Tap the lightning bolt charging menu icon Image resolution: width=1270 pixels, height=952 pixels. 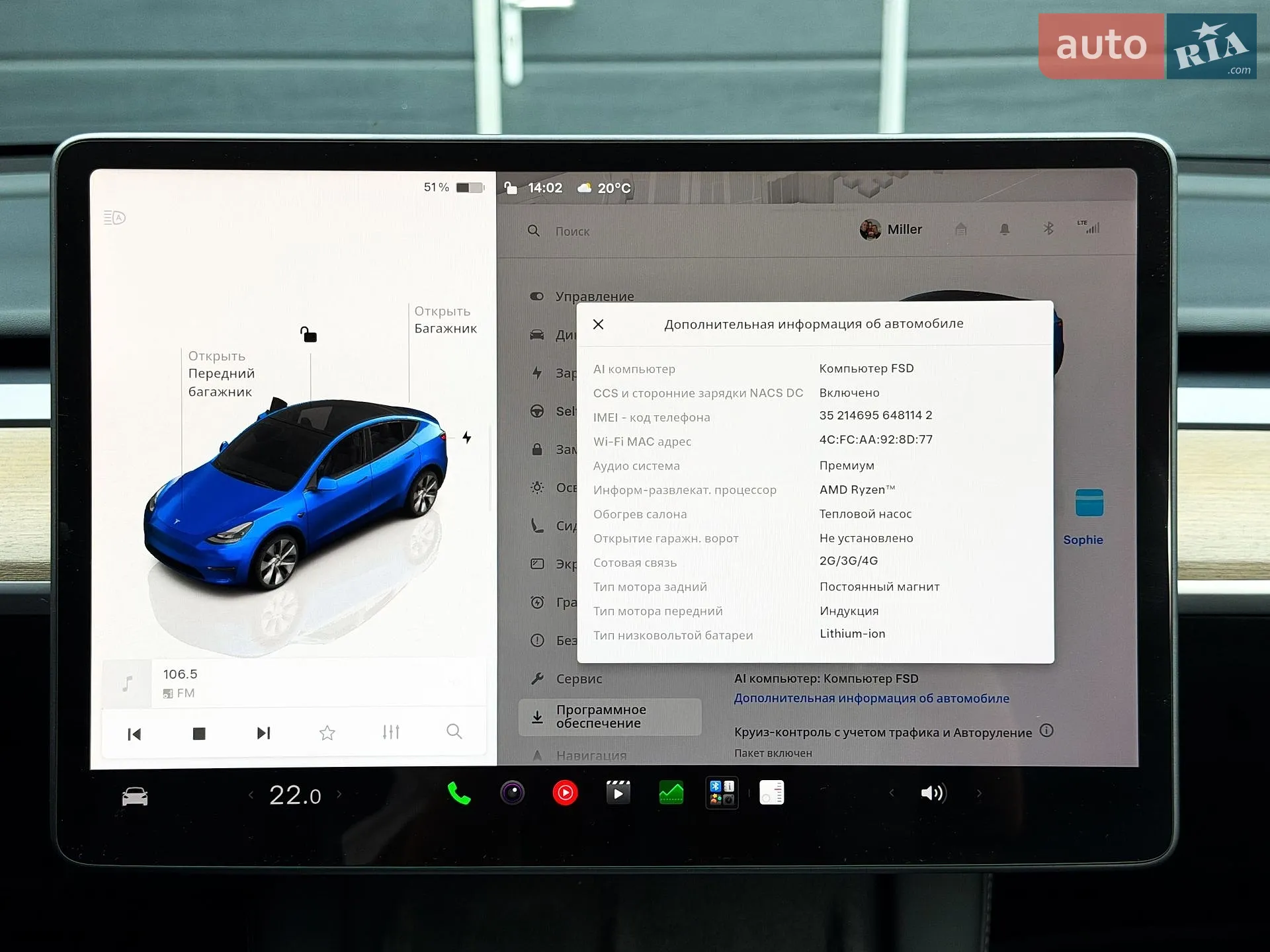(x=537, y=373)
